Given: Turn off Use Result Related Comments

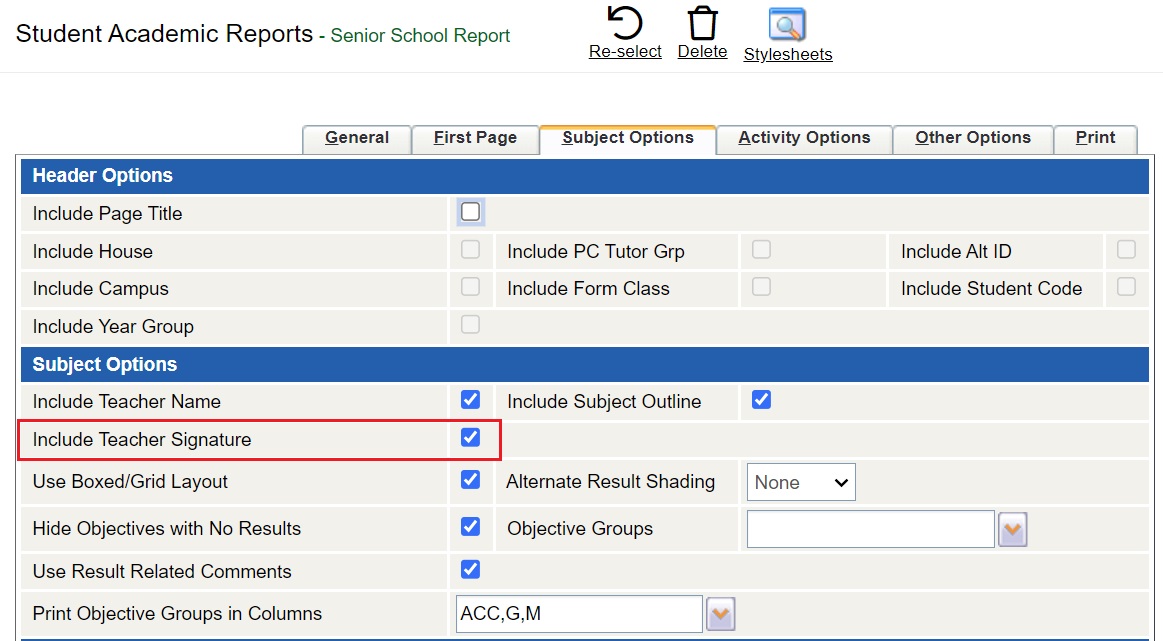Looking at the screenshot, I should coord(470,570).
